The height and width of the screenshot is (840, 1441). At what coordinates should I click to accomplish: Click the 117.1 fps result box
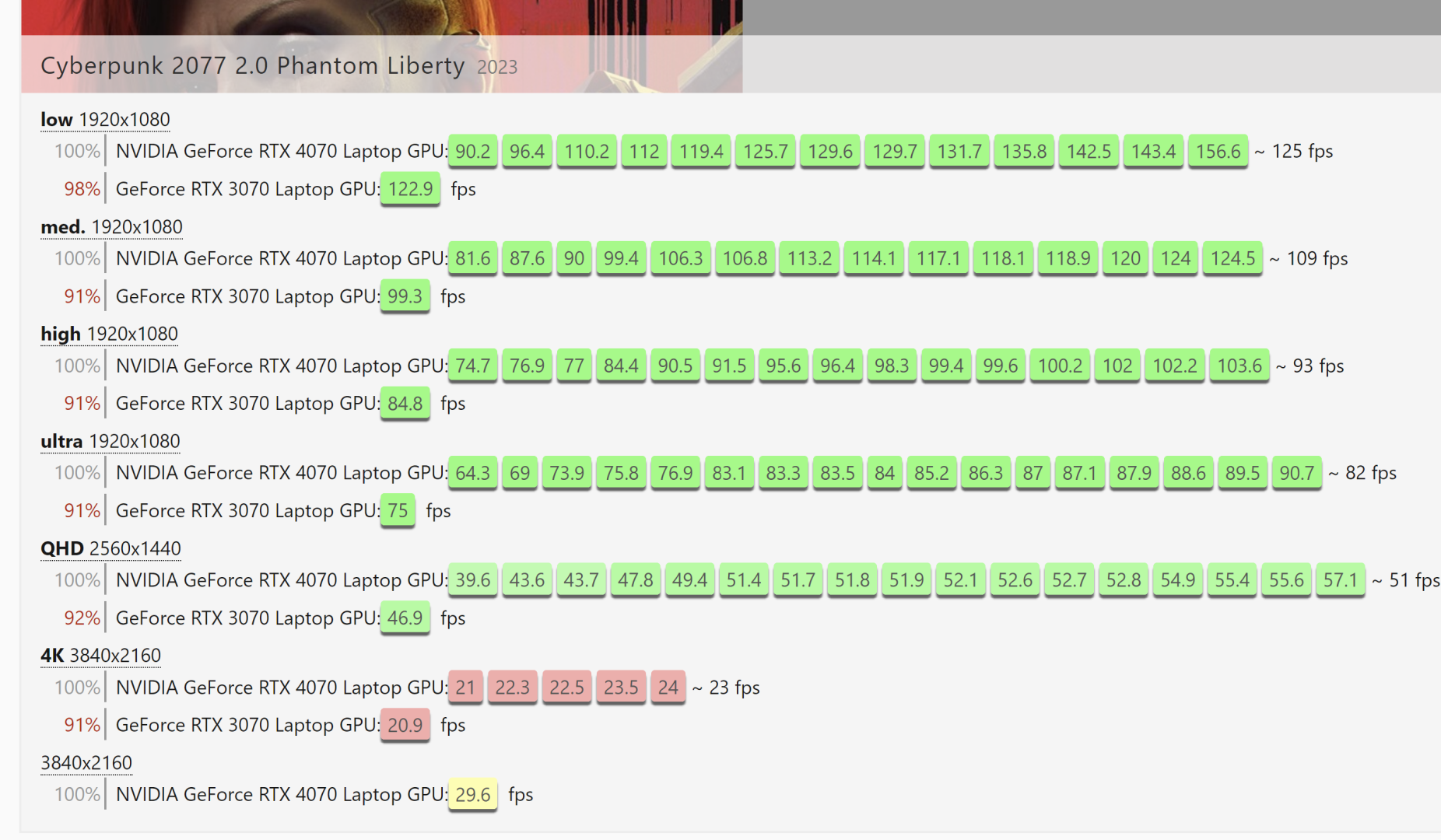point(938,258)
